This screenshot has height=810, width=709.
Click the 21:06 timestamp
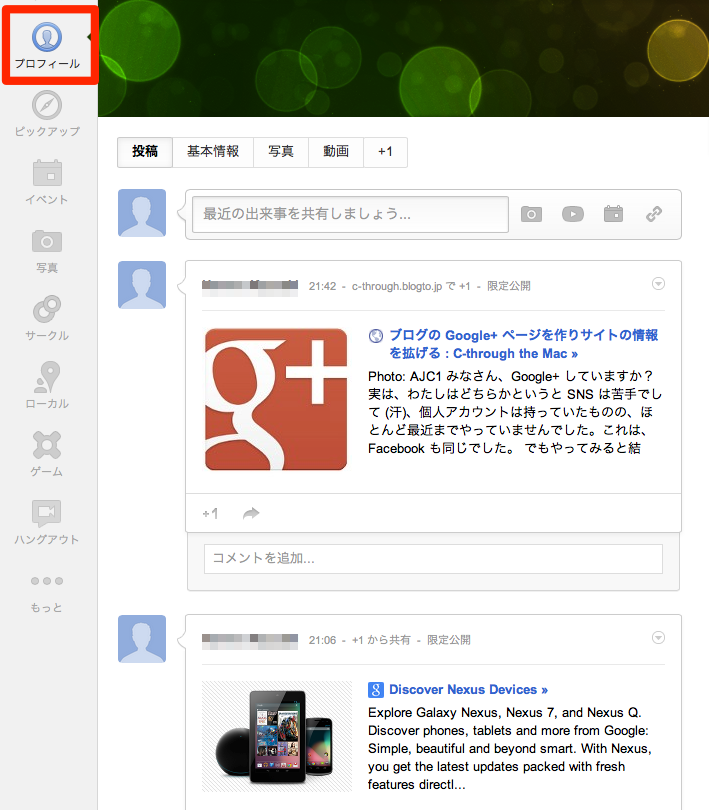click(x=322, y=640)
